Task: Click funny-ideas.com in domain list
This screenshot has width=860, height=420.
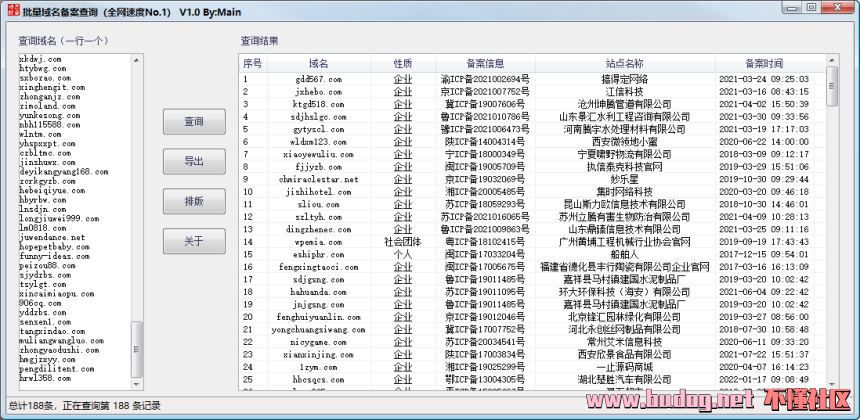Action: [54, 256]
